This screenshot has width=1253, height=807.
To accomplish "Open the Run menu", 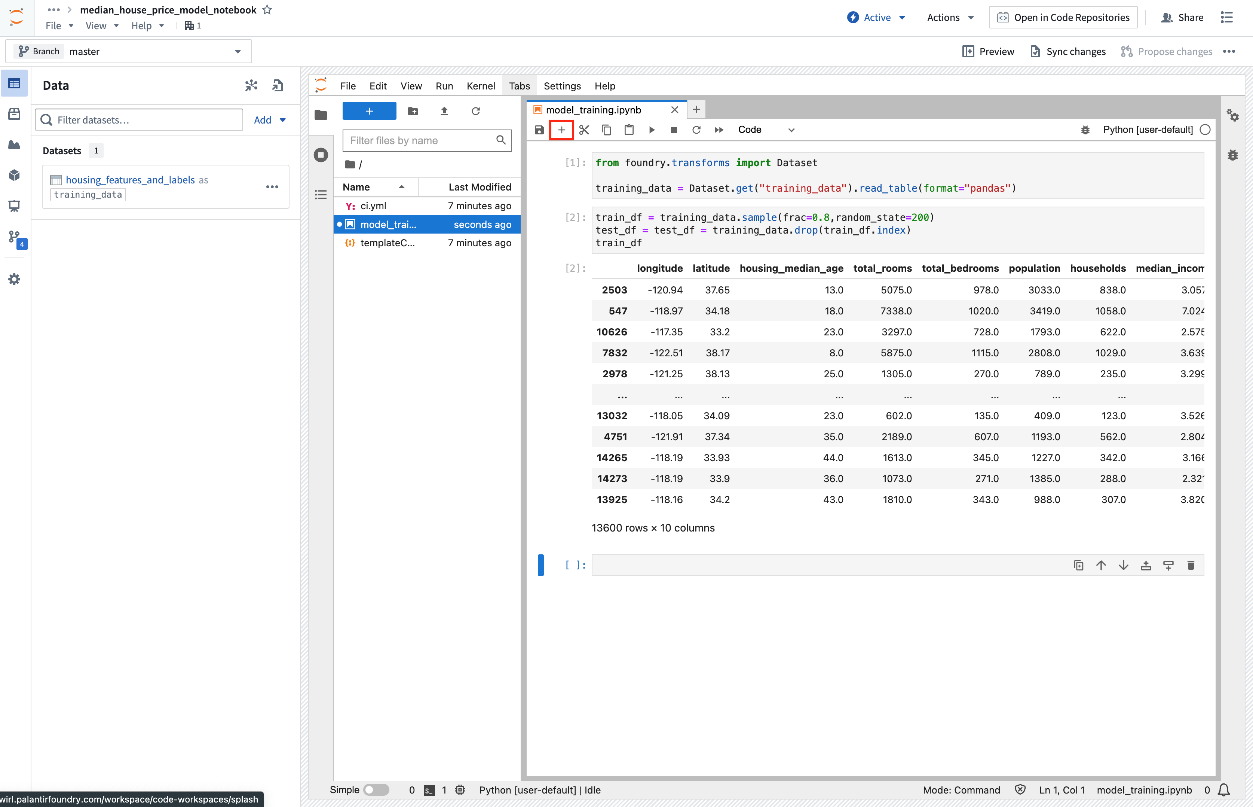I will click(444, 86).
